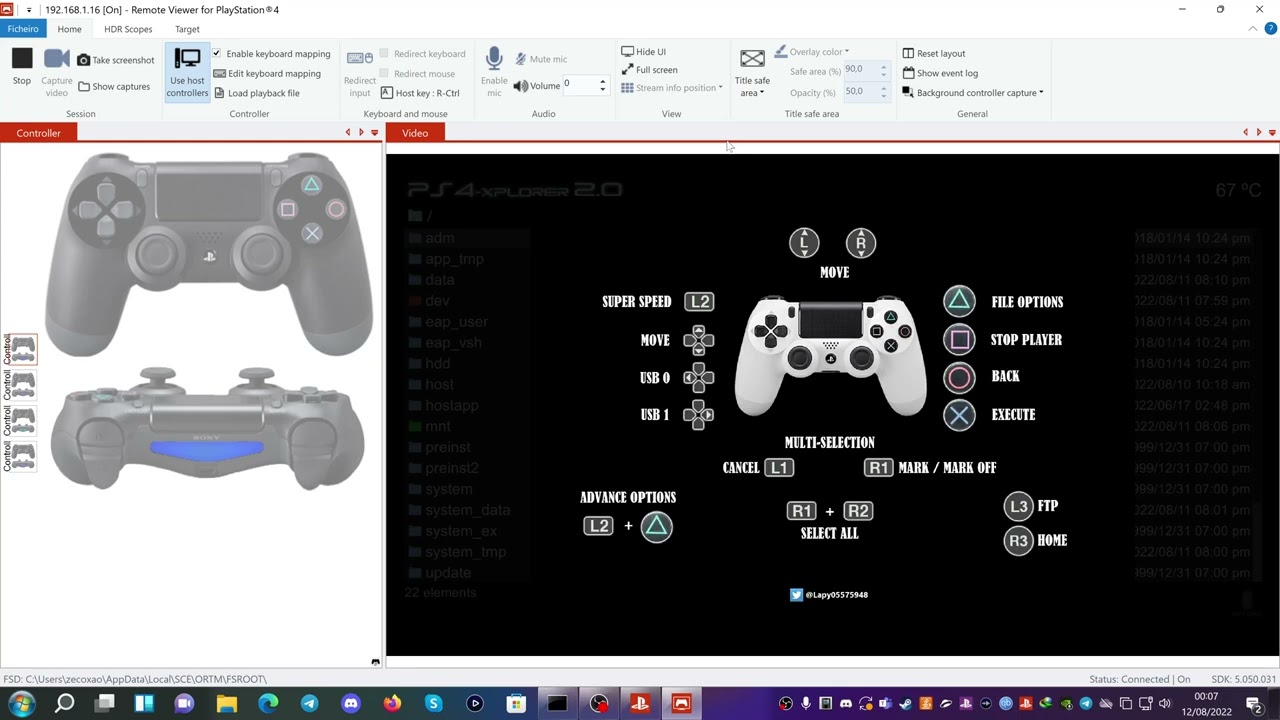The height and width of the screenshot is (720, 1280).
Task: Select the second controller thumbnail
Action: [22, 385]
